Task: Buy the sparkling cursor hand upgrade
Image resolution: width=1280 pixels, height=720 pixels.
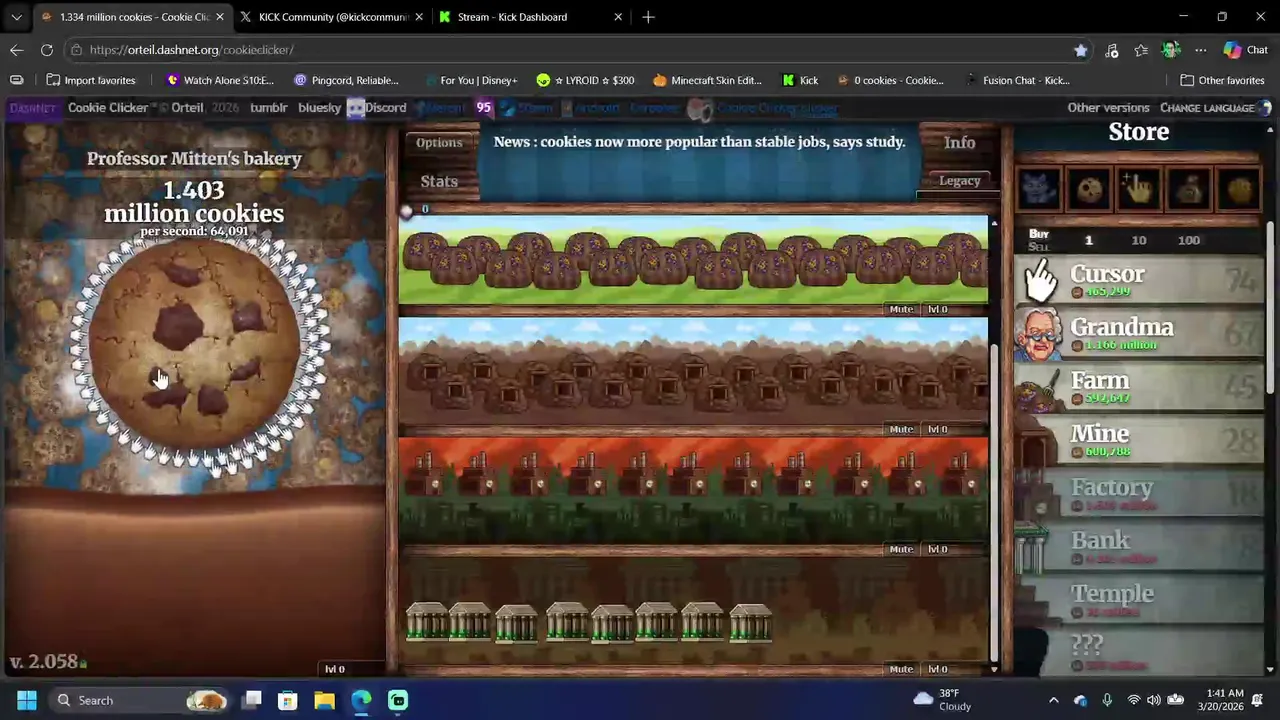Action: 1139,188
